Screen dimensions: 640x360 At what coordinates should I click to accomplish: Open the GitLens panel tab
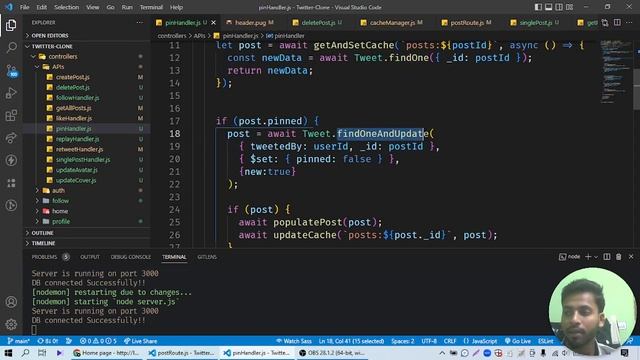(x=207, y=257)
